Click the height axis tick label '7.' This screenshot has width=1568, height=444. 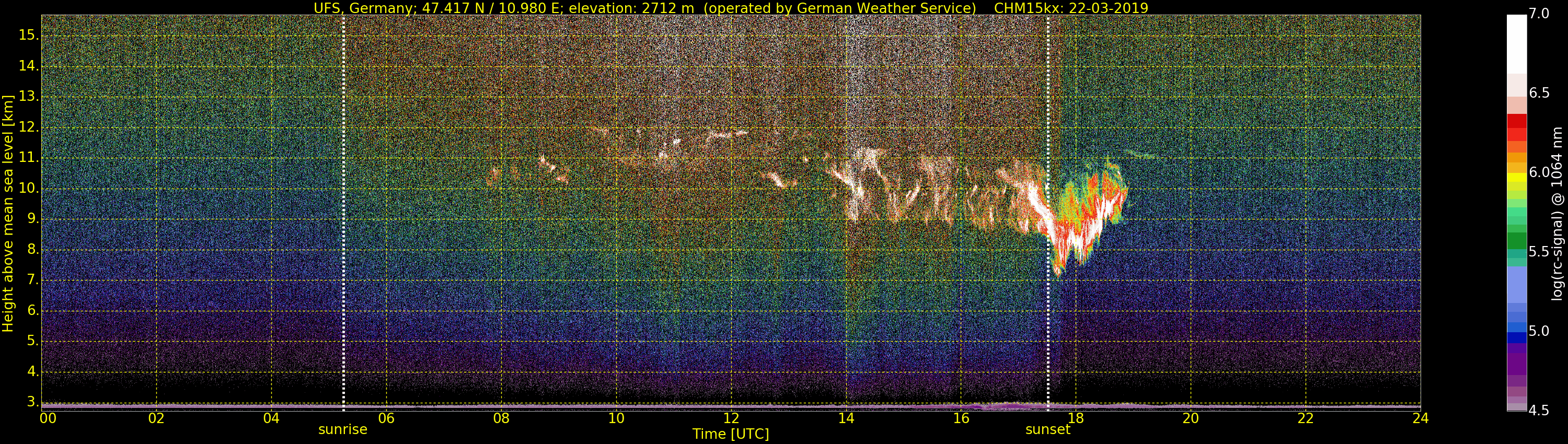click(32, 280)
